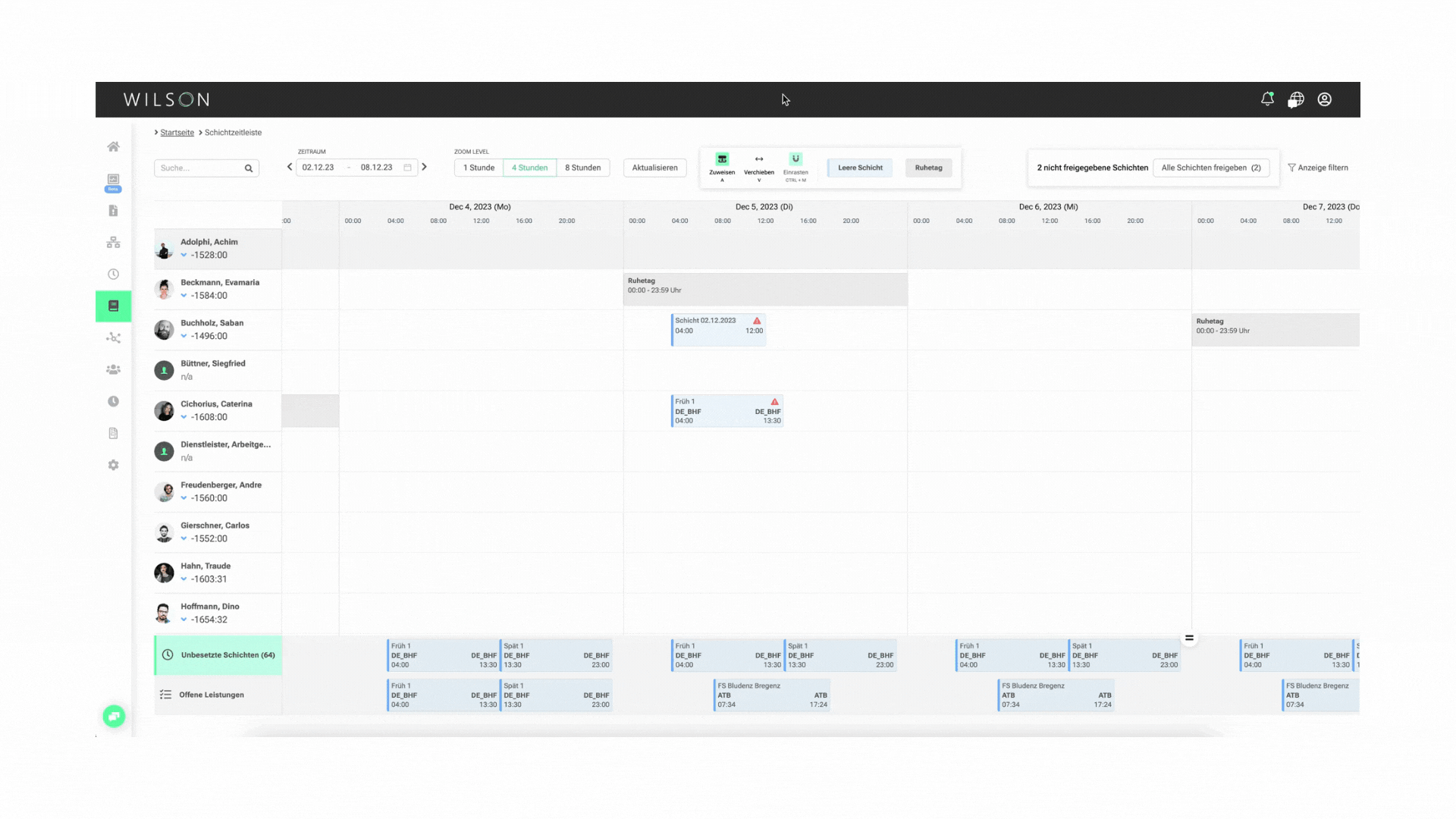Open the Beta dashboard sidebar icon

[113, 182]
